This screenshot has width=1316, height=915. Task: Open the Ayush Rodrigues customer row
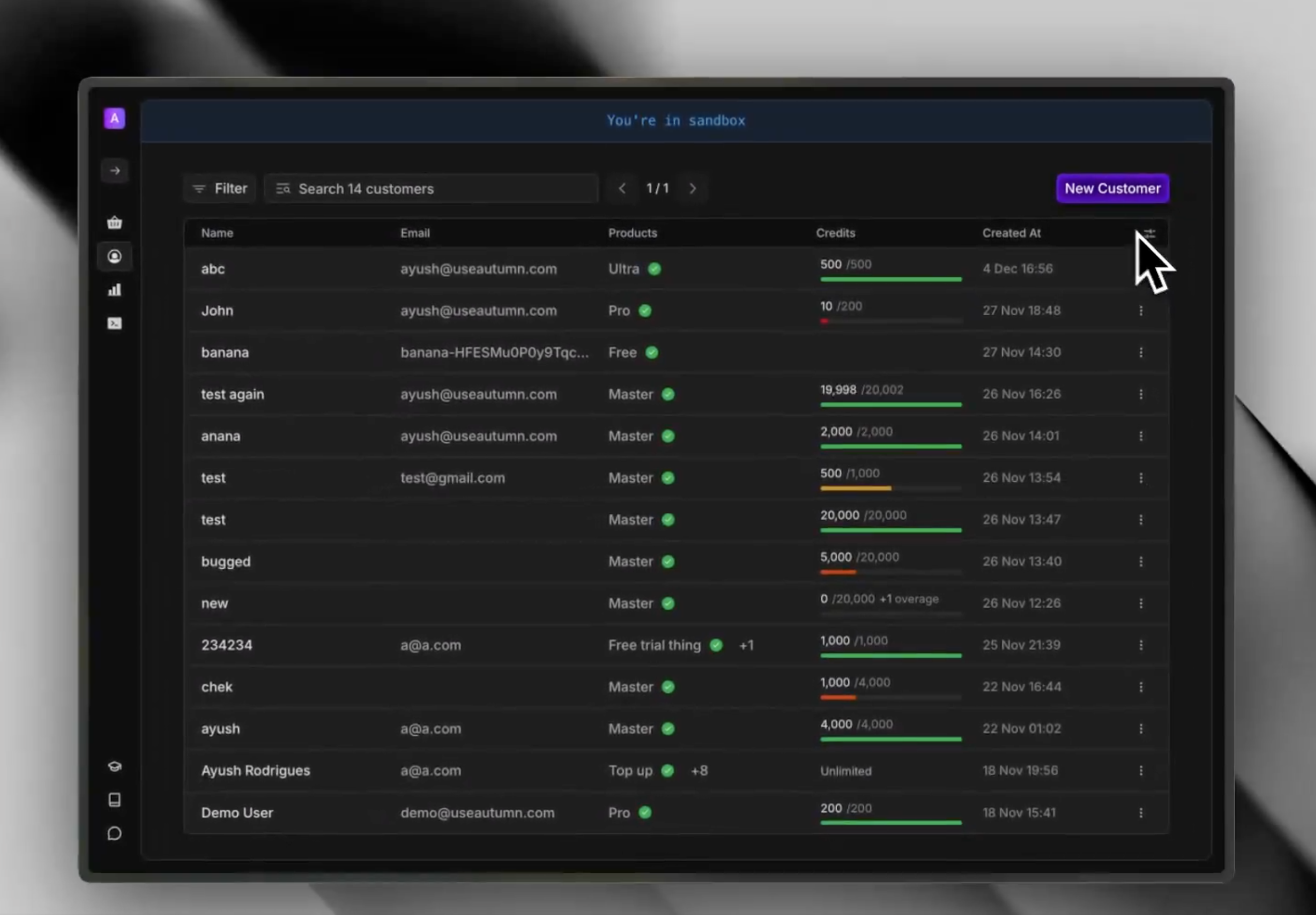click(256, 771)
